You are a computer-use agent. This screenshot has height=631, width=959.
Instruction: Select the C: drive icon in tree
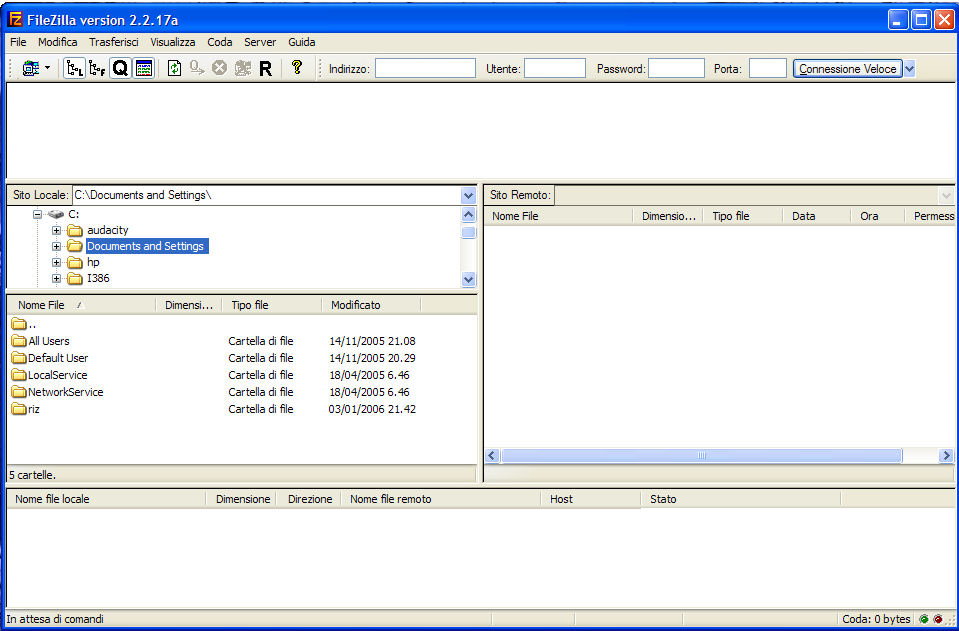(56, 215)
